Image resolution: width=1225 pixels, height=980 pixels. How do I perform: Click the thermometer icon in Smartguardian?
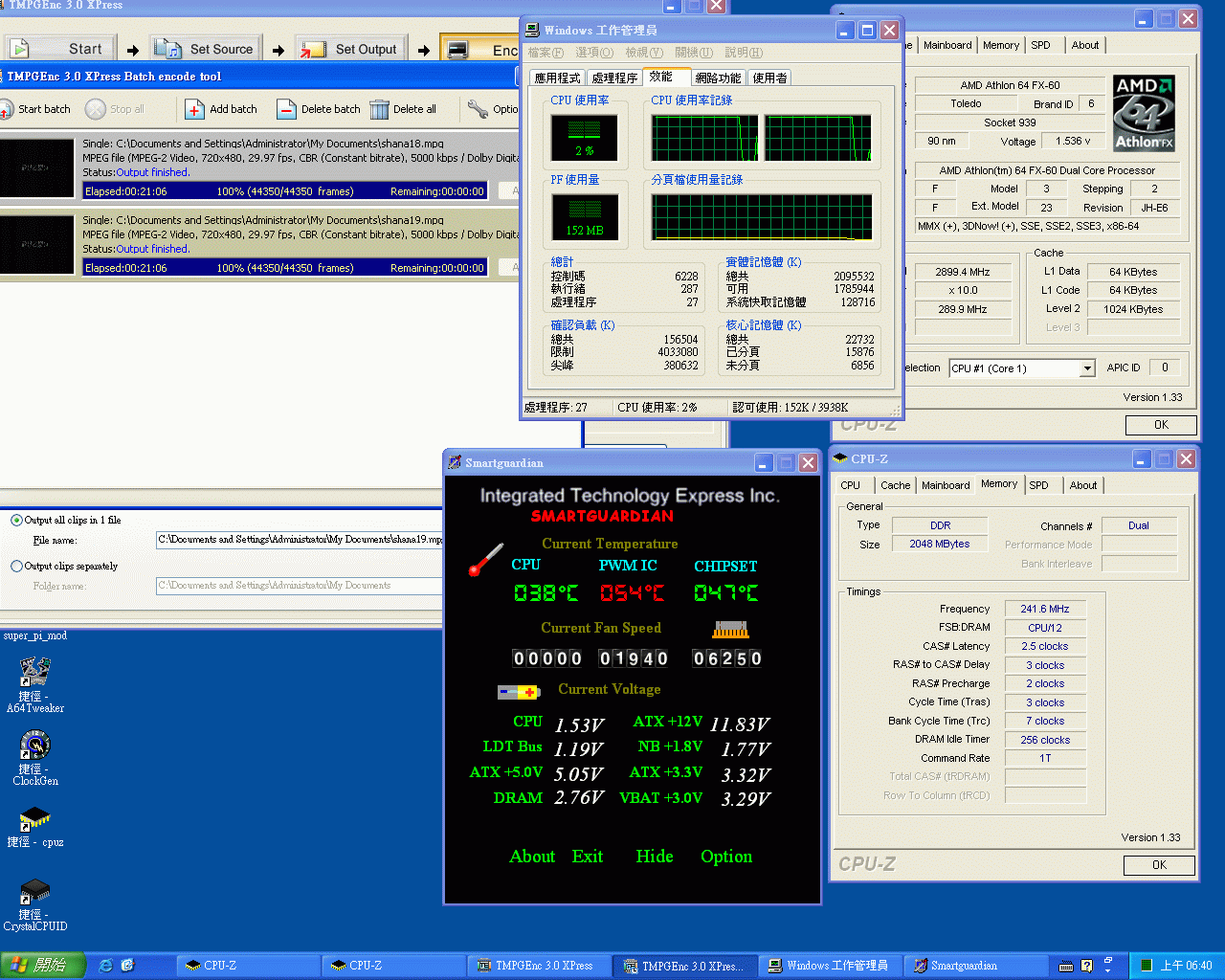(x=485, y=560)
